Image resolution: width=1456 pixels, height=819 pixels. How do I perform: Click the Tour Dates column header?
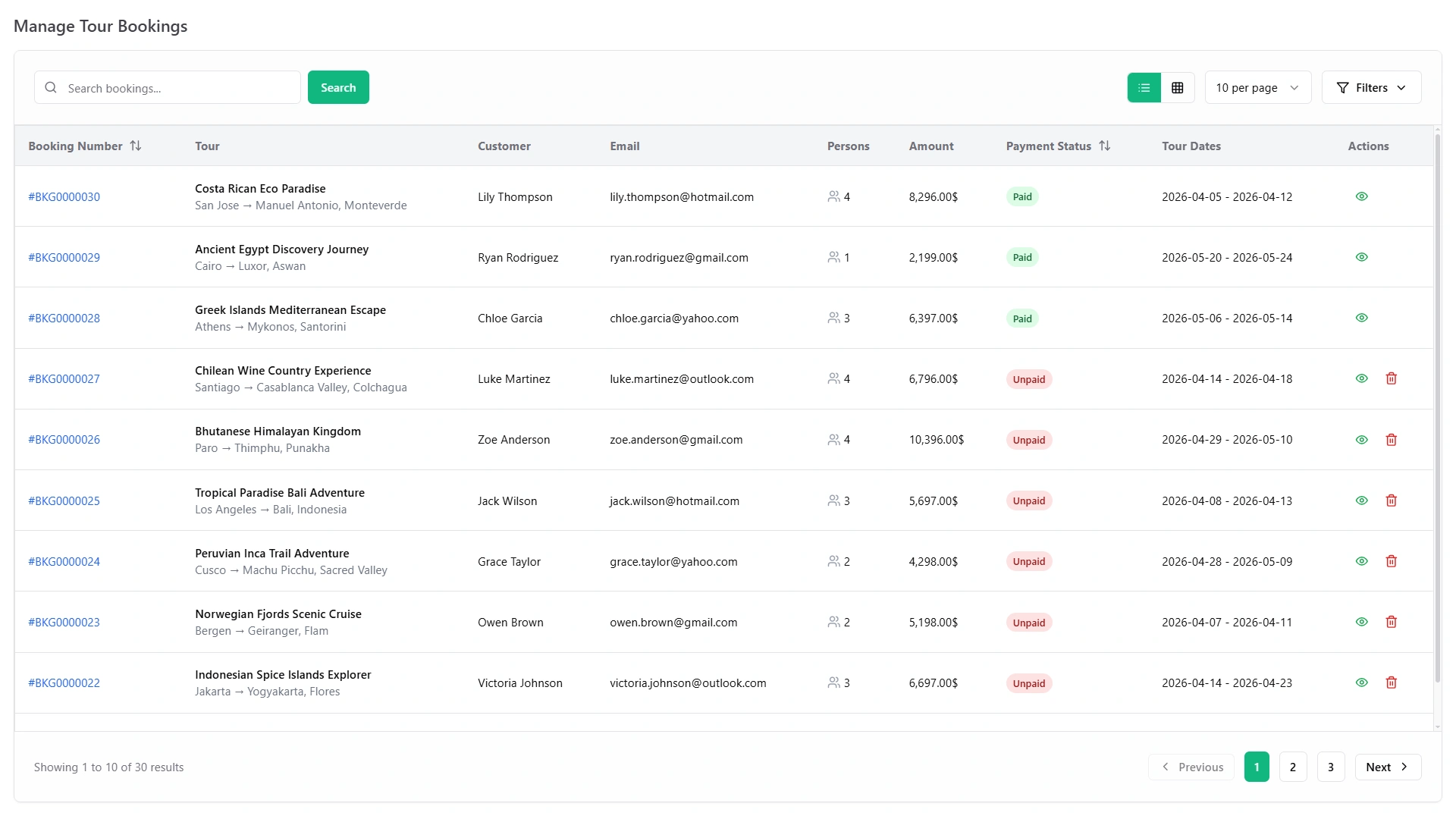(1191, 146)
